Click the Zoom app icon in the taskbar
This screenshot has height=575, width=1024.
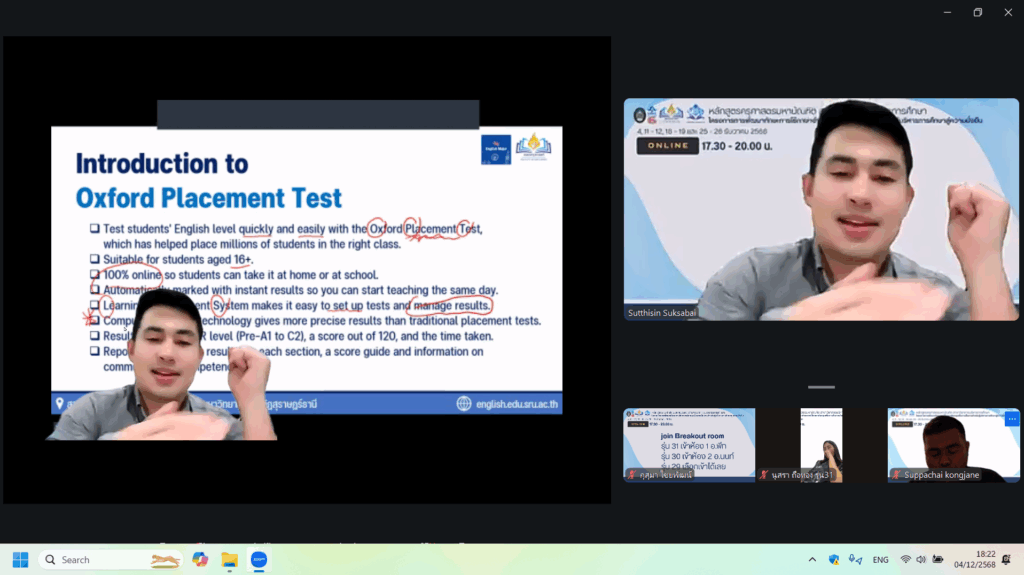[x=259, y=559]
